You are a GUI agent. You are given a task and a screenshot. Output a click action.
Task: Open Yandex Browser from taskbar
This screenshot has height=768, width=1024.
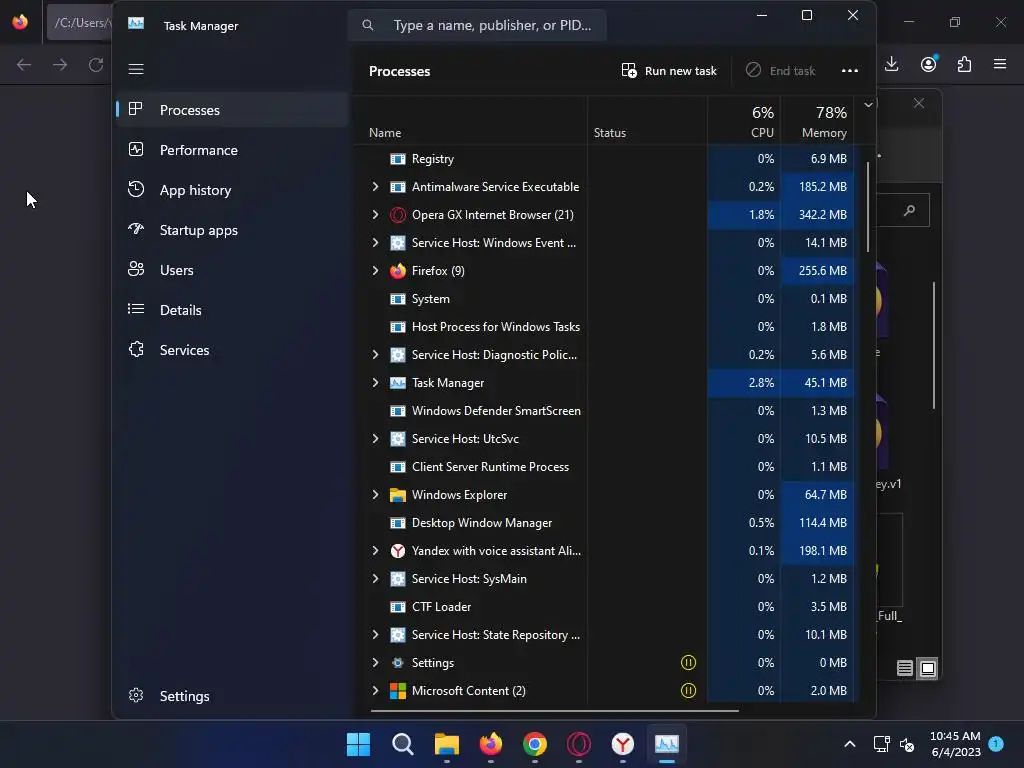(x=622, y=744)
